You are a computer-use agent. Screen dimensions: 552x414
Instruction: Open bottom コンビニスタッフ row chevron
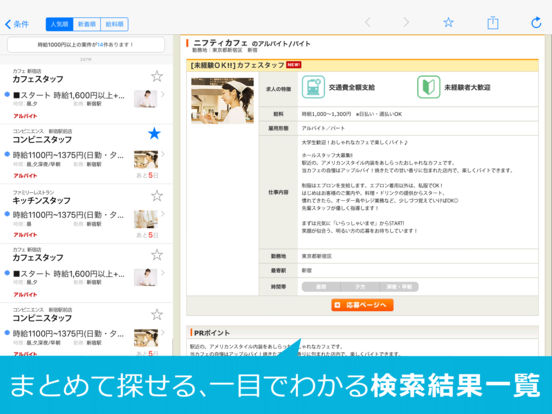click(163, 332)
